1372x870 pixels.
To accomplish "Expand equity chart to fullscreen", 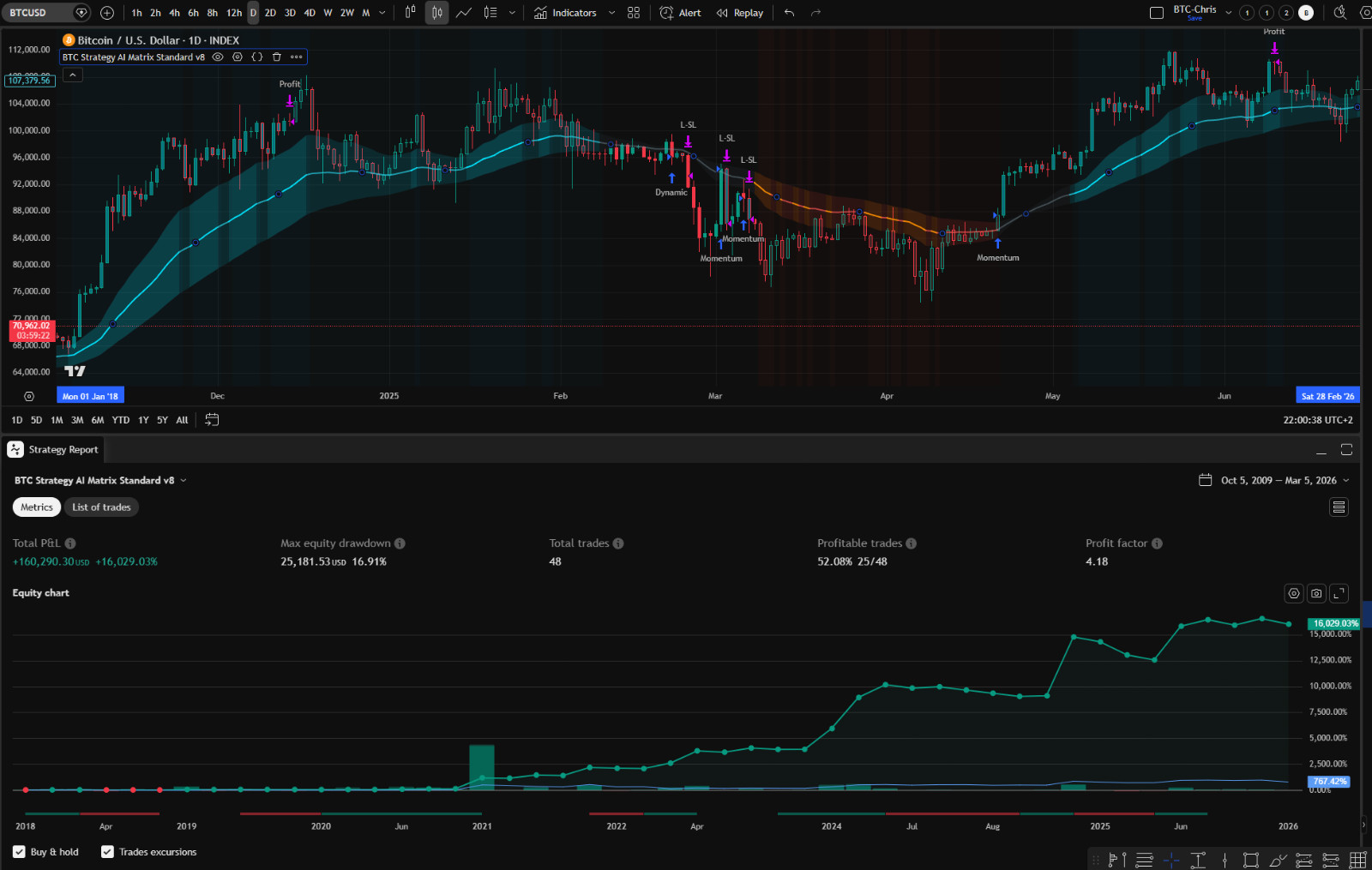I will 1339,593.
